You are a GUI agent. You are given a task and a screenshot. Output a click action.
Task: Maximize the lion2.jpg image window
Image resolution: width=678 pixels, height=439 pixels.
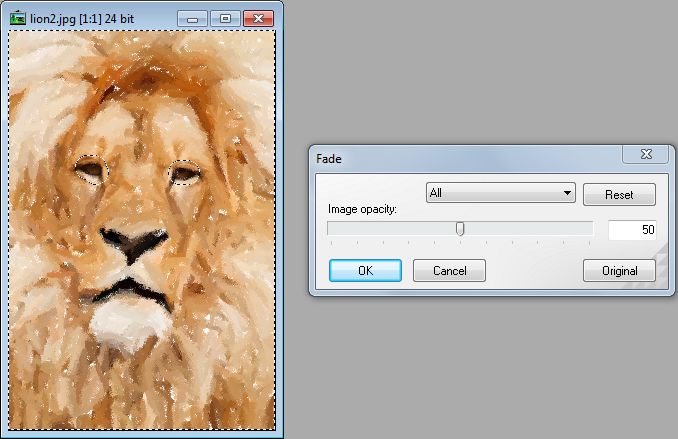tap(225, 18)
